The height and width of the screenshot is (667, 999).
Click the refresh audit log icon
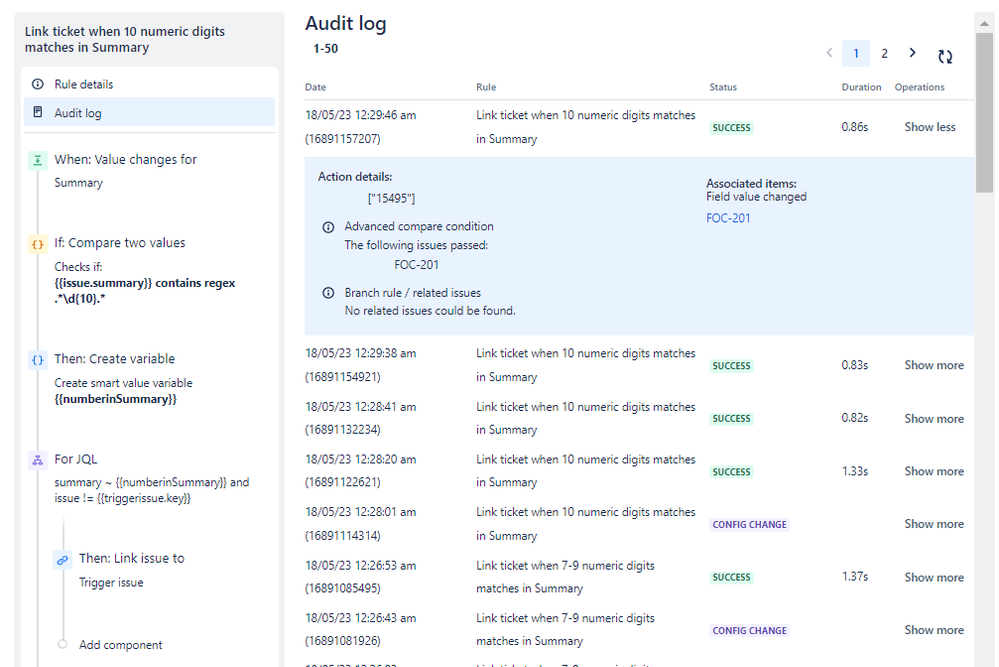(x=945, y=56)
